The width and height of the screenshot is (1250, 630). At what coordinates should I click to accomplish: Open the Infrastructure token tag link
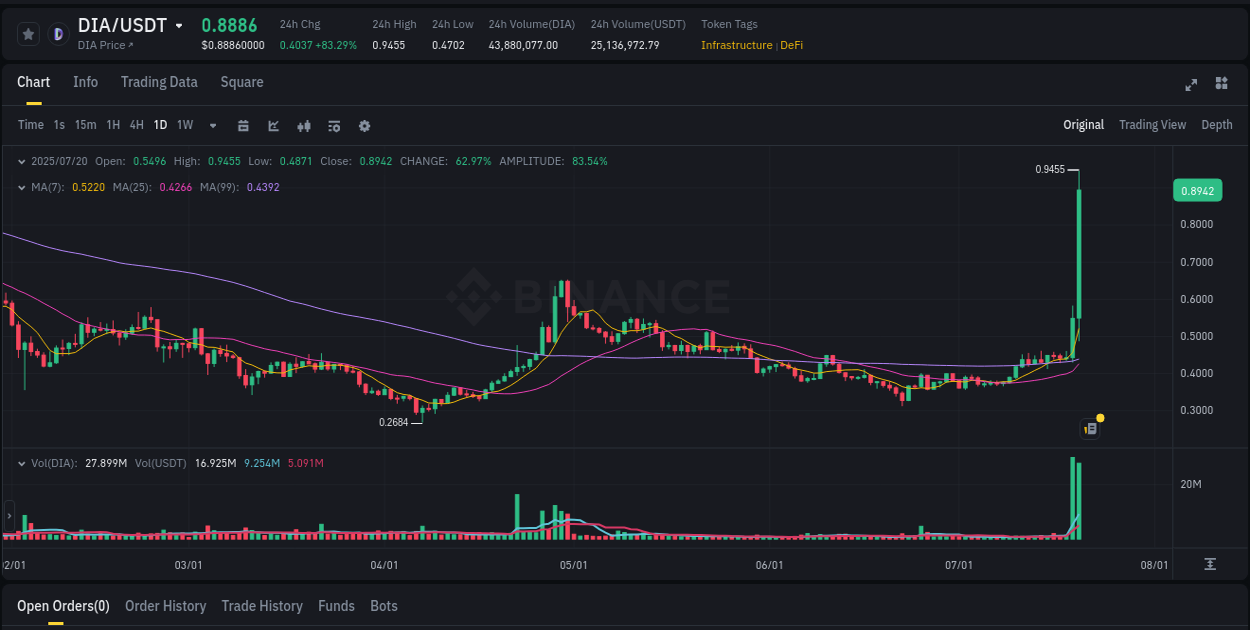[x=736, y=45]
